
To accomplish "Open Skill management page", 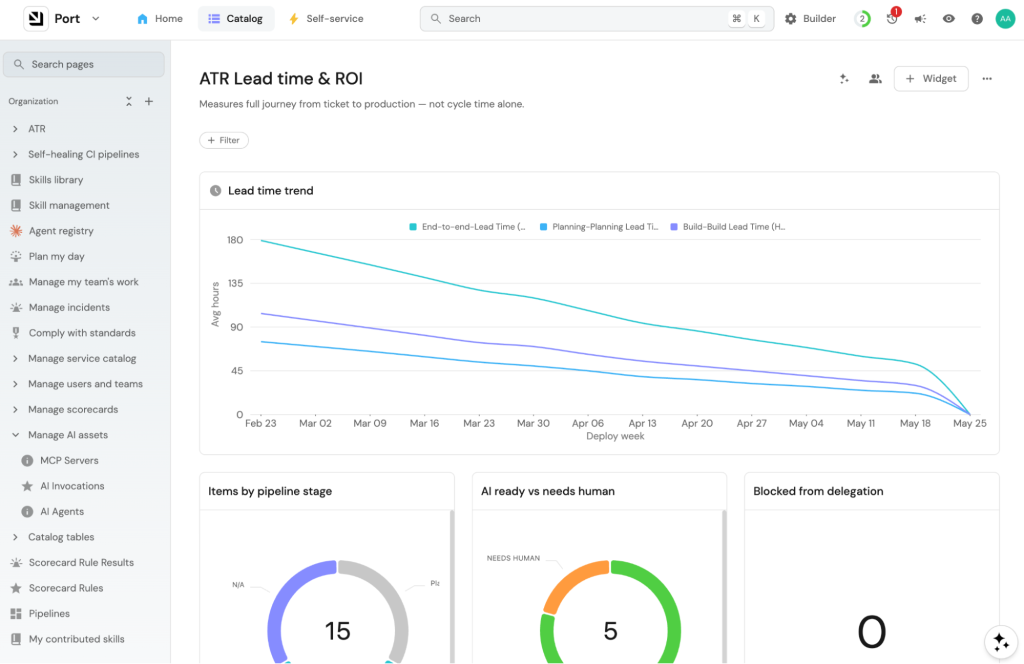I will click(x=69, y=205).
